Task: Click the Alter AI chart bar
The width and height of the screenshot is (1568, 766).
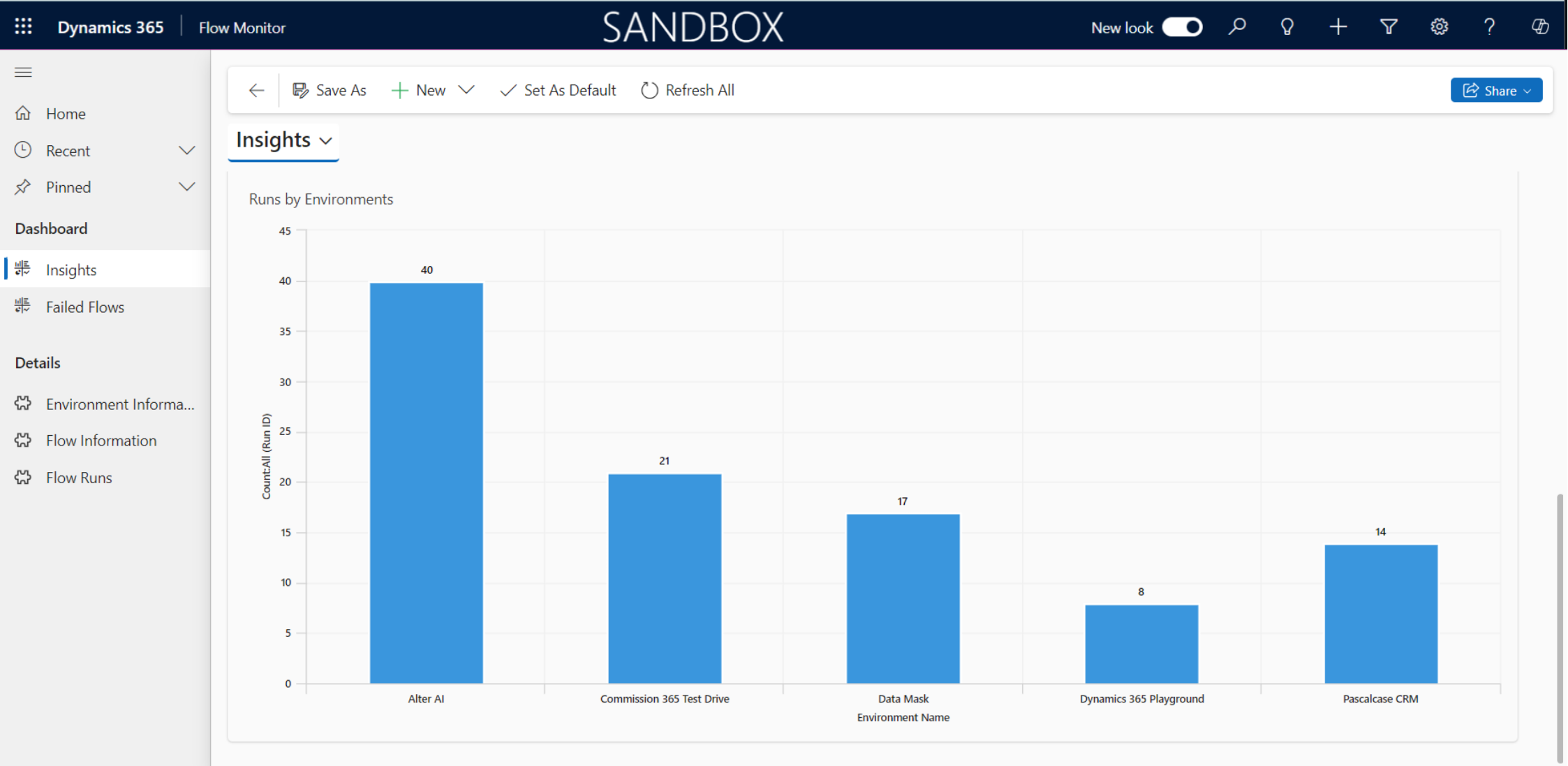Action: point(426,482)
